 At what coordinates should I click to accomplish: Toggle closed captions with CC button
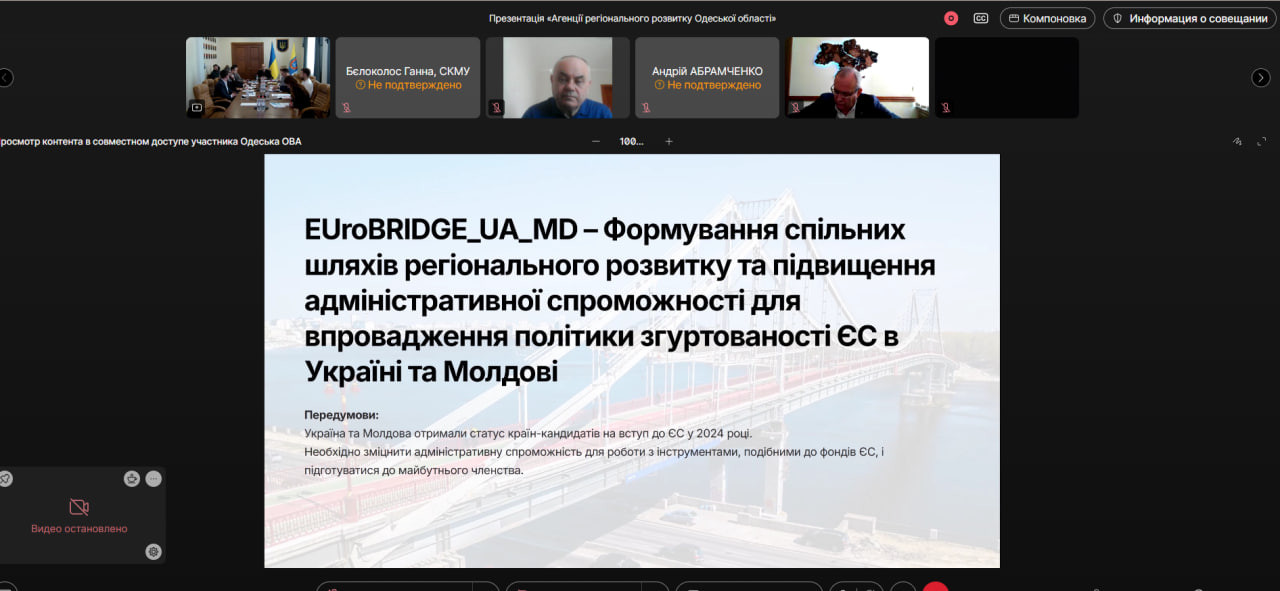click(x=981, y=18)
